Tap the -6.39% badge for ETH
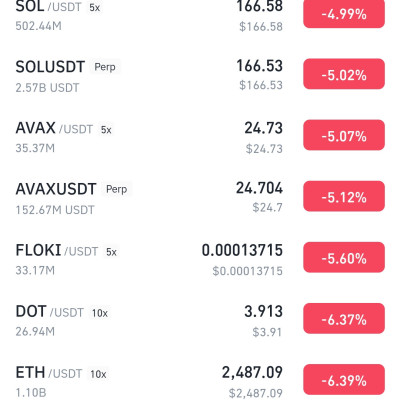The width and height of the screenshot is (400, 400). 344,380
